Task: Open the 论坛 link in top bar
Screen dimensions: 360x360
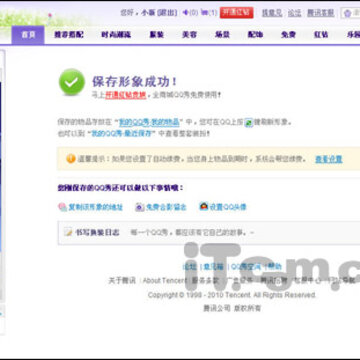Action: 294,13
